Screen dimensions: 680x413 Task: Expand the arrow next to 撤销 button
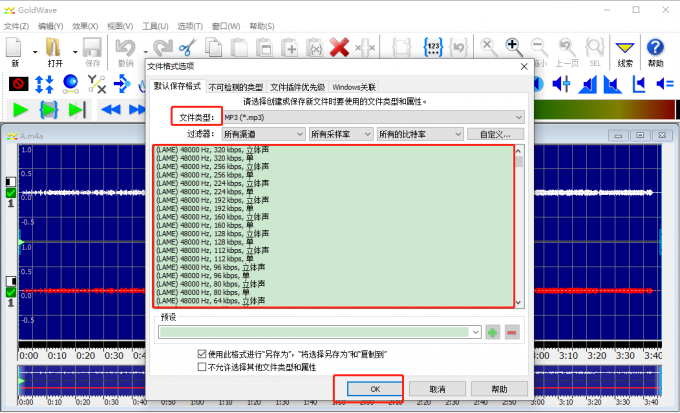(145, 52)
